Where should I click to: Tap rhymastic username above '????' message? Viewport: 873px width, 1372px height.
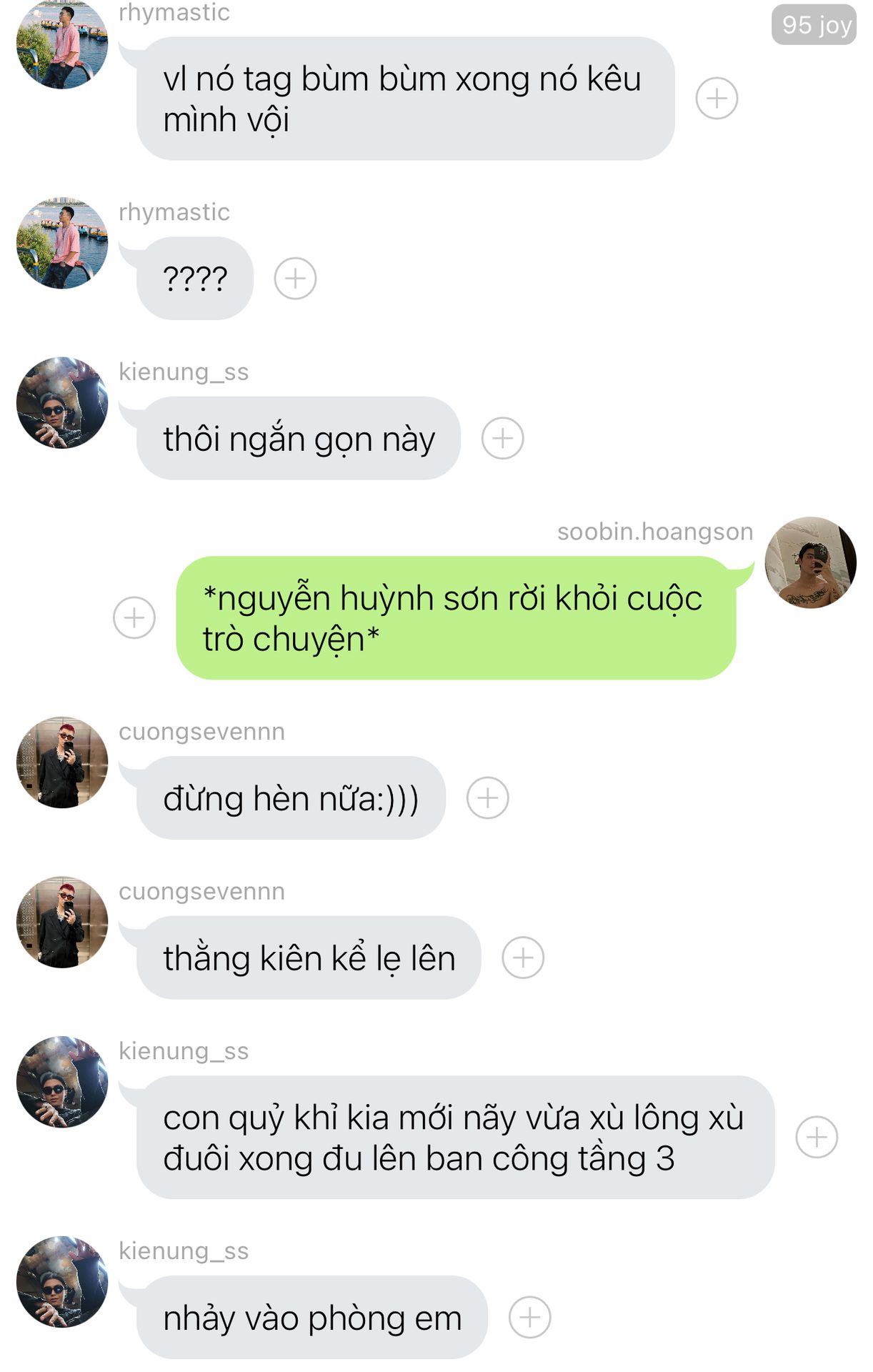click(x=174, y=212)
